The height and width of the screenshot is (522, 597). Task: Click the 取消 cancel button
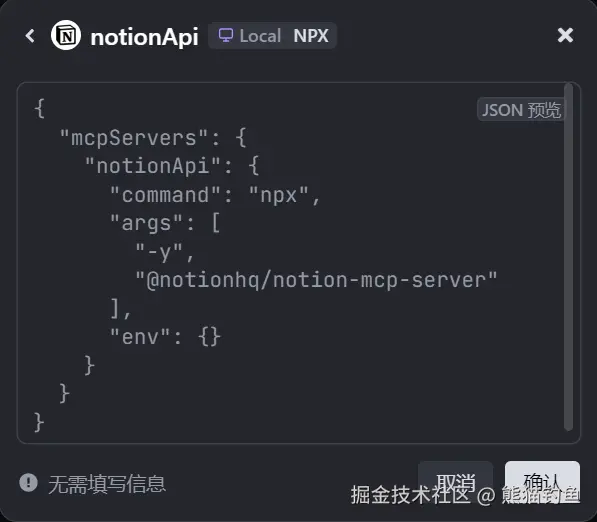(x=455, y=482)
